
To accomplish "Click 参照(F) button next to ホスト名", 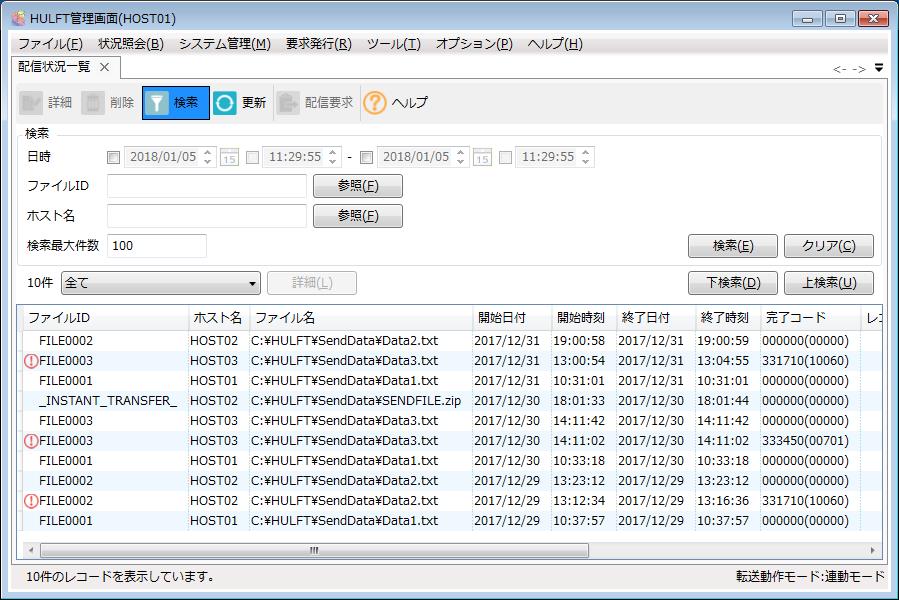I will coord(358,216).
